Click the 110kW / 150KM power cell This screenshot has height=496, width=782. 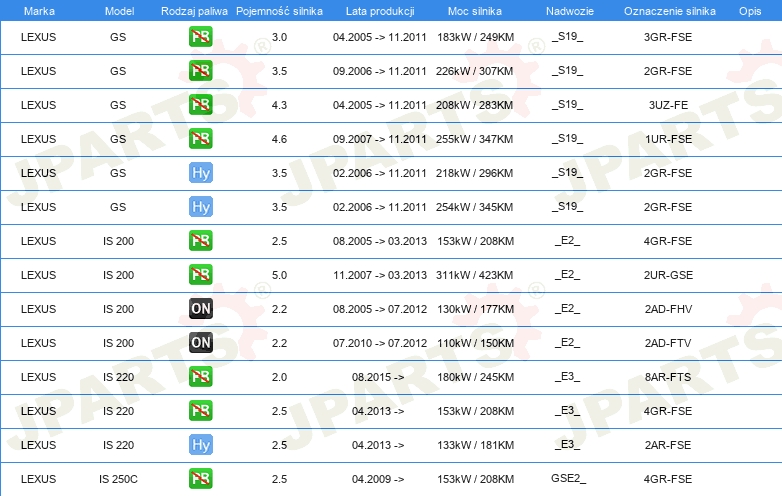point(475,343)
